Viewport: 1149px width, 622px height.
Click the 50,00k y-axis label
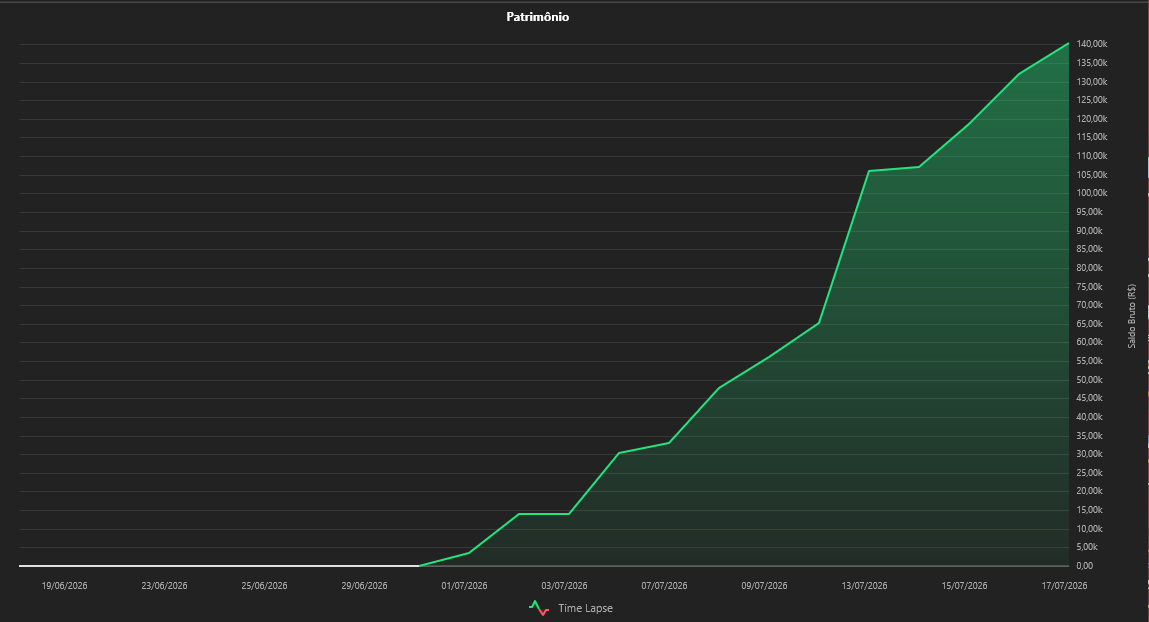1090,380
